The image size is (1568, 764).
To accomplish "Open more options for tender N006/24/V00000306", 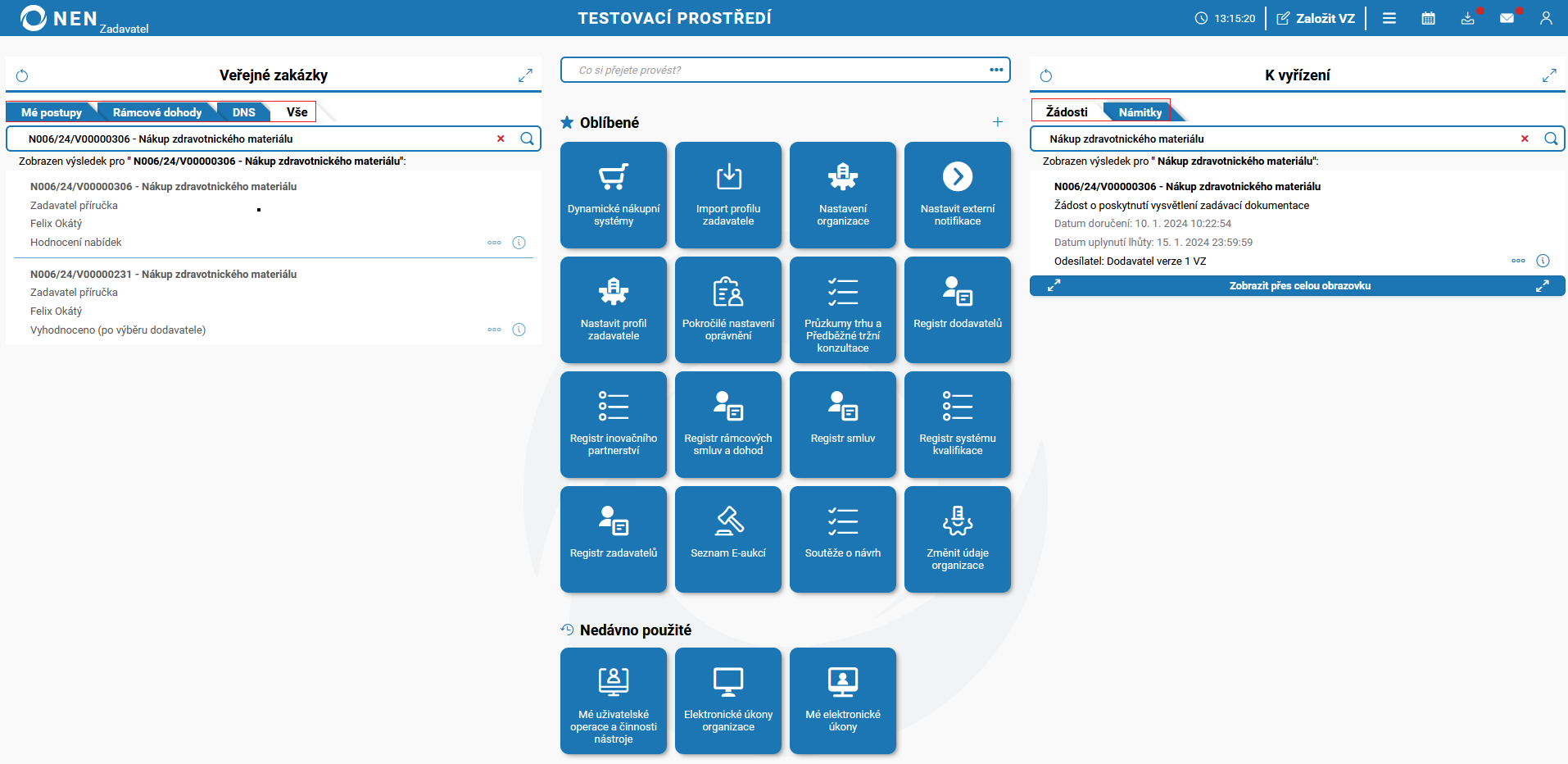I will (x=494, y=243).
